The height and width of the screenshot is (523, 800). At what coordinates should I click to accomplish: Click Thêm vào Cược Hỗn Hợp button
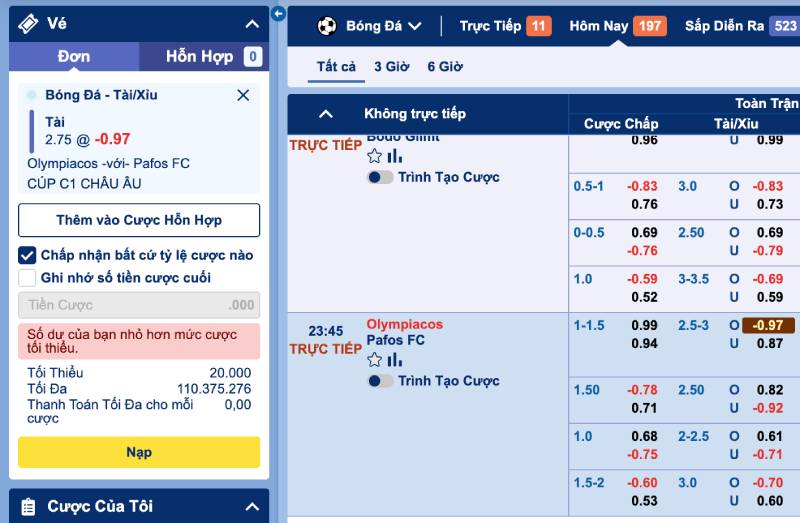tap(139, 220)
